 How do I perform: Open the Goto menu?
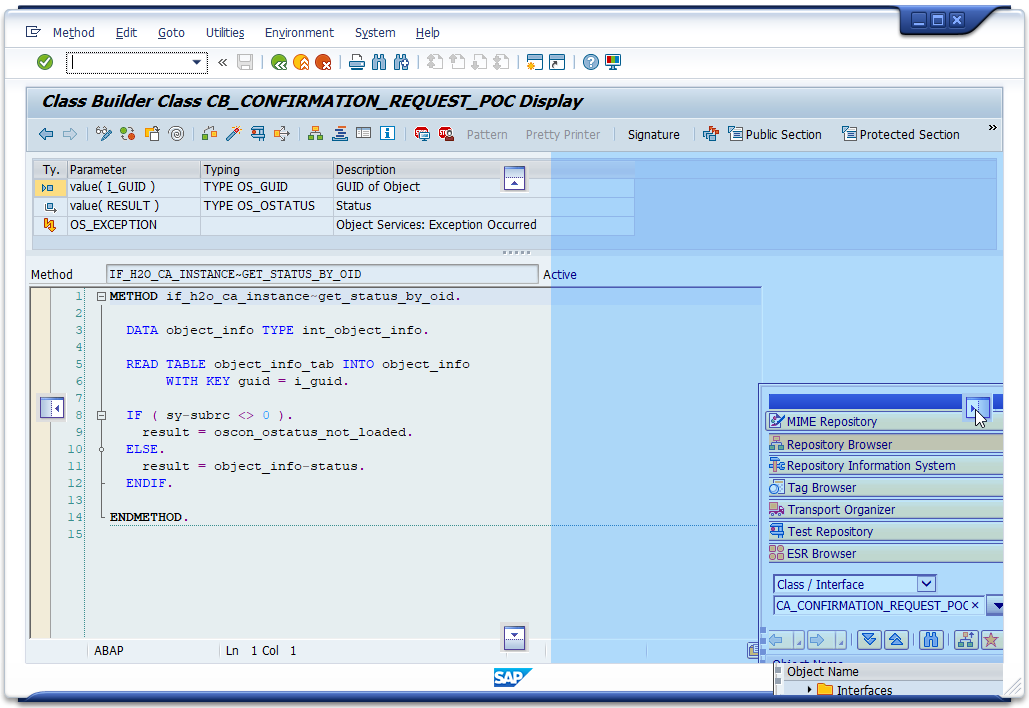pos(171,33)
